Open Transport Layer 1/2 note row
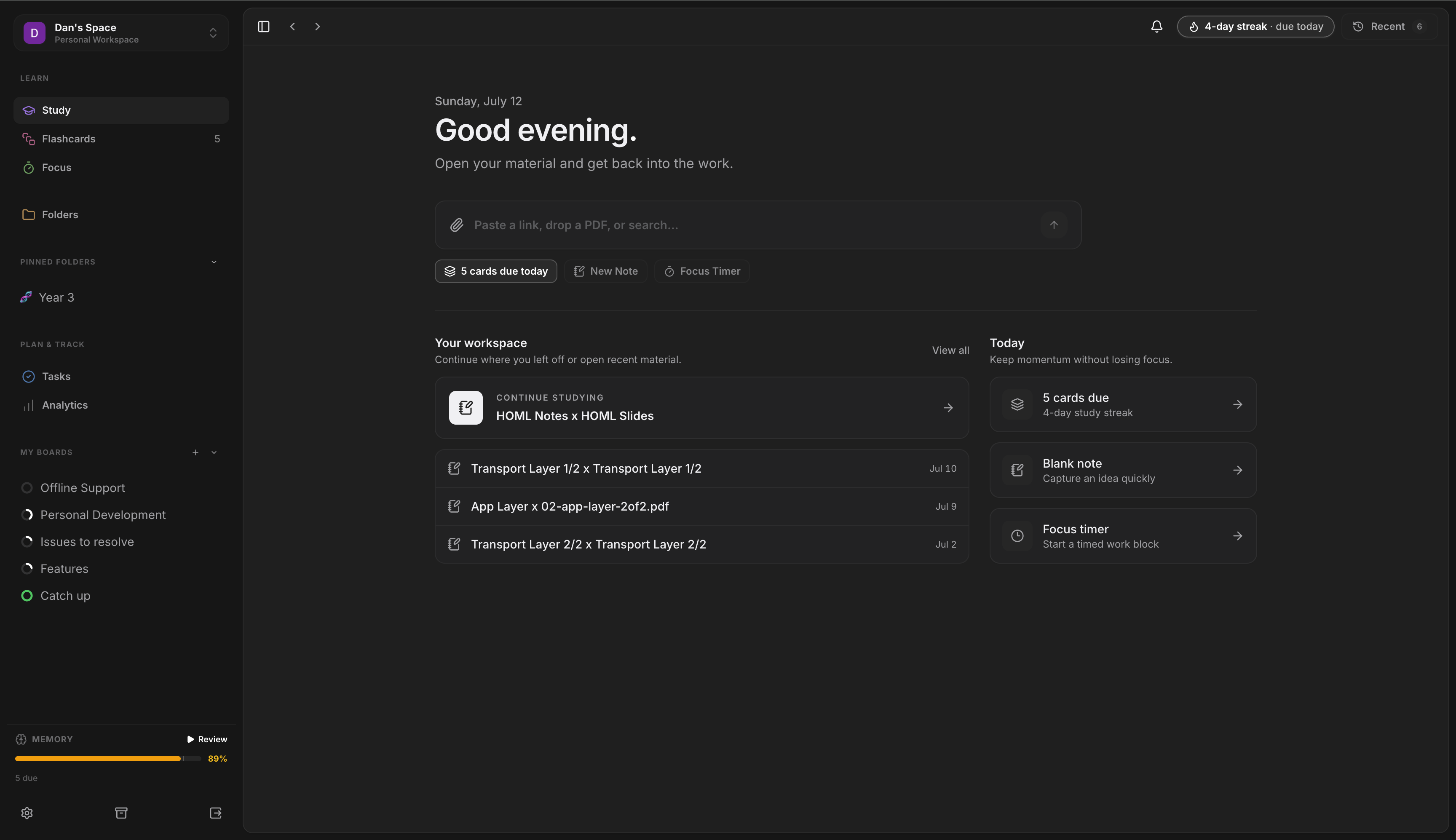 [701, 468]
